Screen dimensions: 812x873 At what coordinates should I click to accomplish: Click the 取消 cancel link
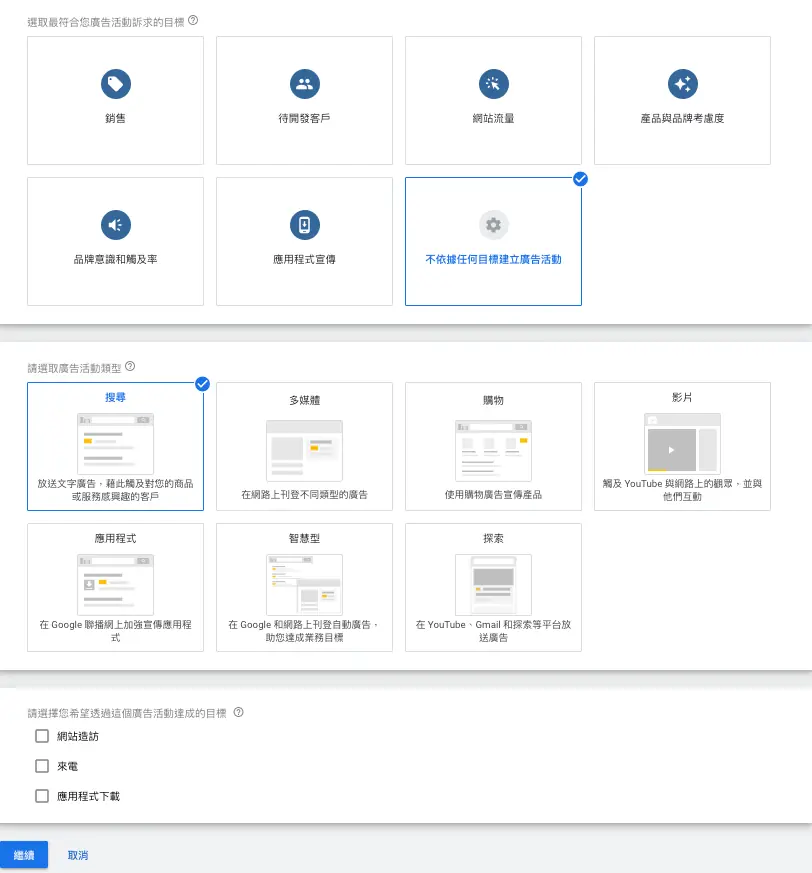[x=78, y=855]
